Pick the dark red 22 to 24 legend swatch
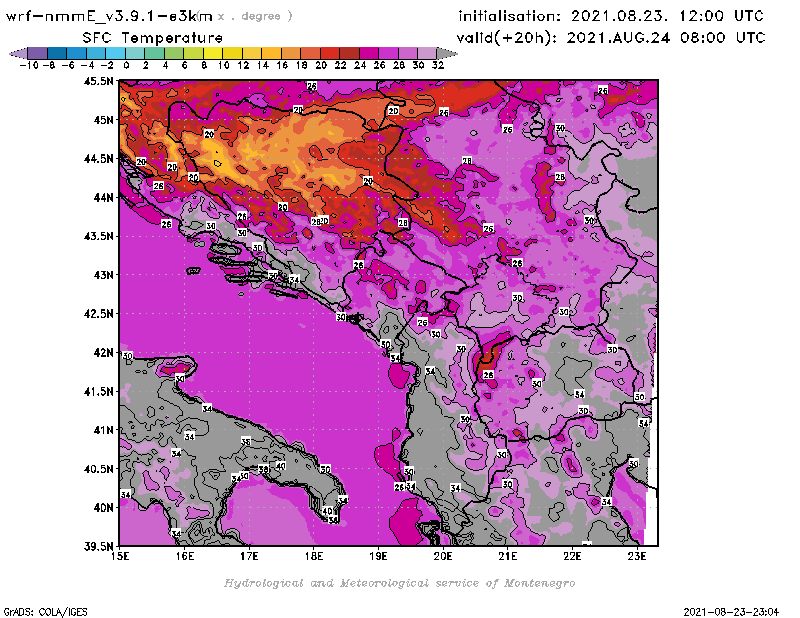Viewport: 800px width, 618px height. coord(349,53)
